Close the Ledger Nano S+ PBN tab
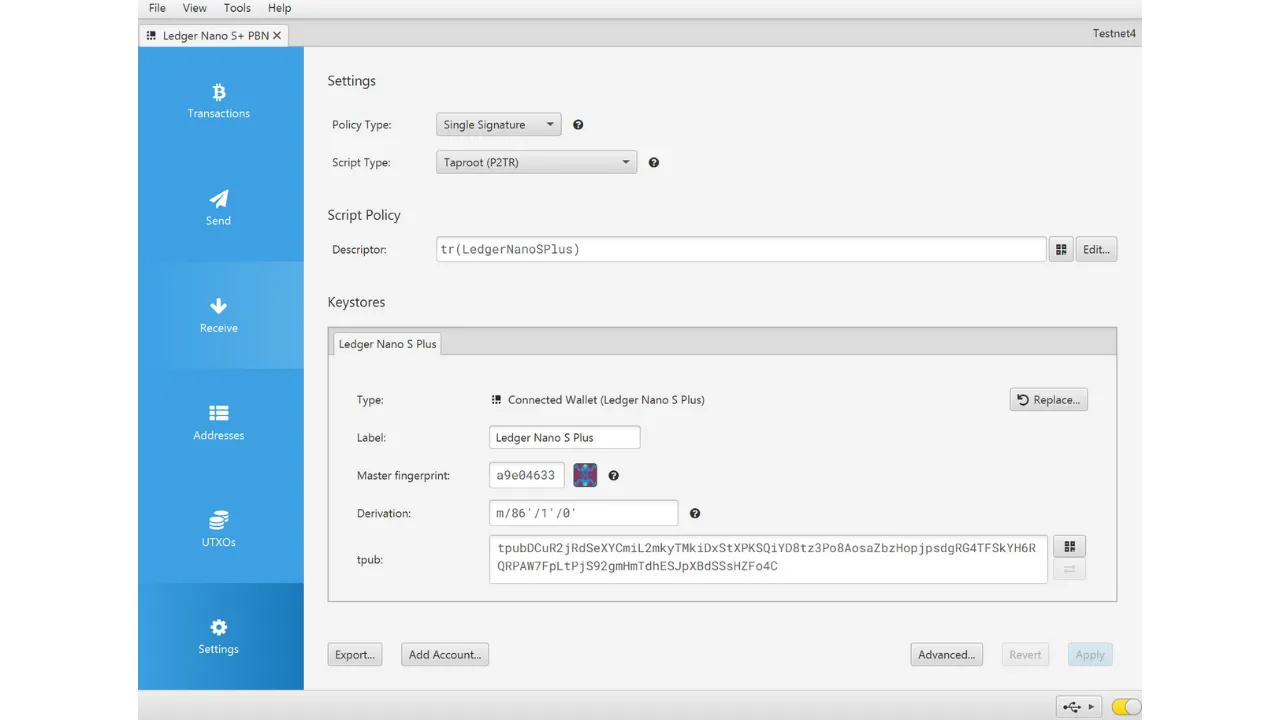 coord(277,35)
